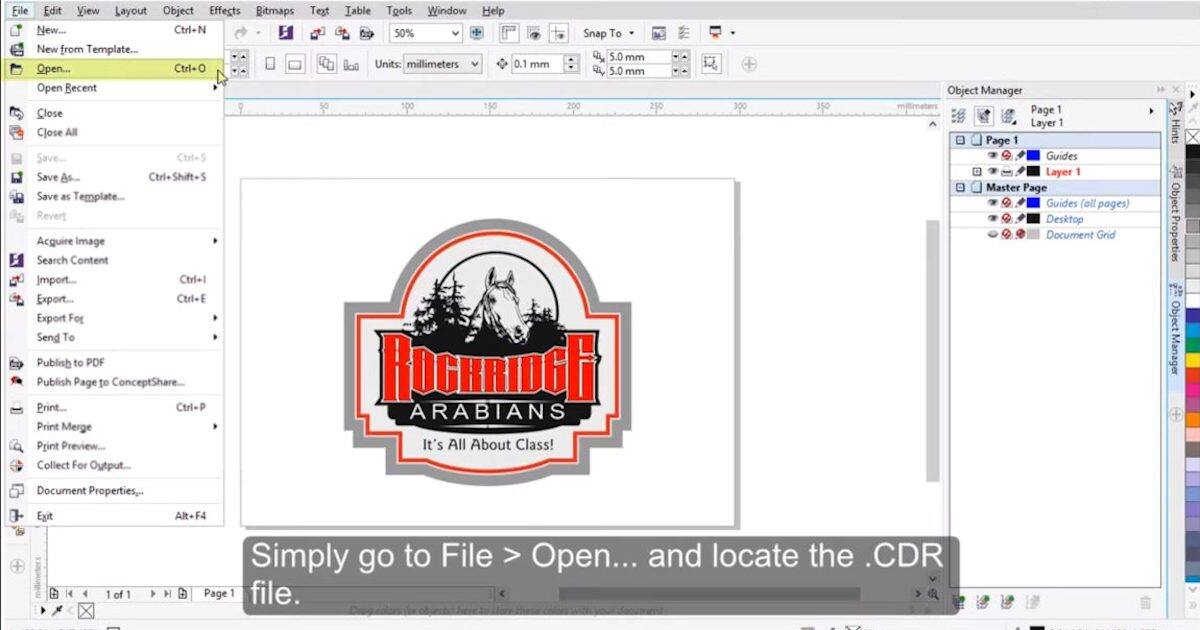Click the nudge distance 0.1 mm field
1200x630 pixels.
pyautogui.click(x=536, y=64)
